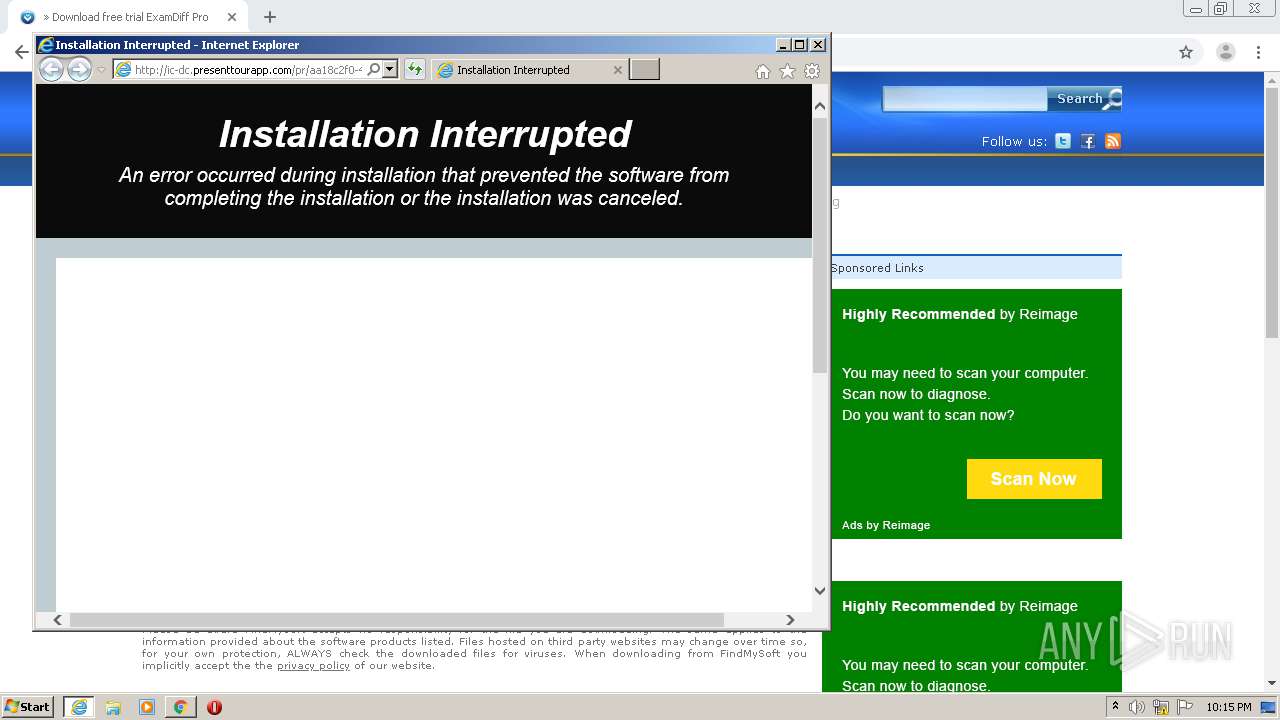Click the address bar search magnifier icon
Viewport: 1280px width, 720px height.
tap(374, 69)
